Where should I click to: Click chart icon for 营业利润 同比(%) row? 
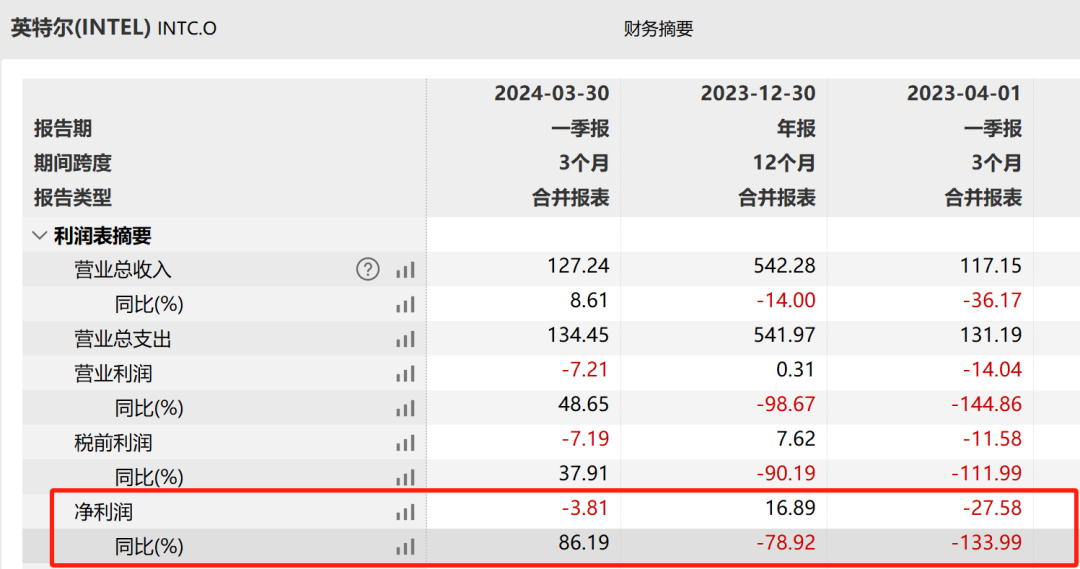[404, 408]
